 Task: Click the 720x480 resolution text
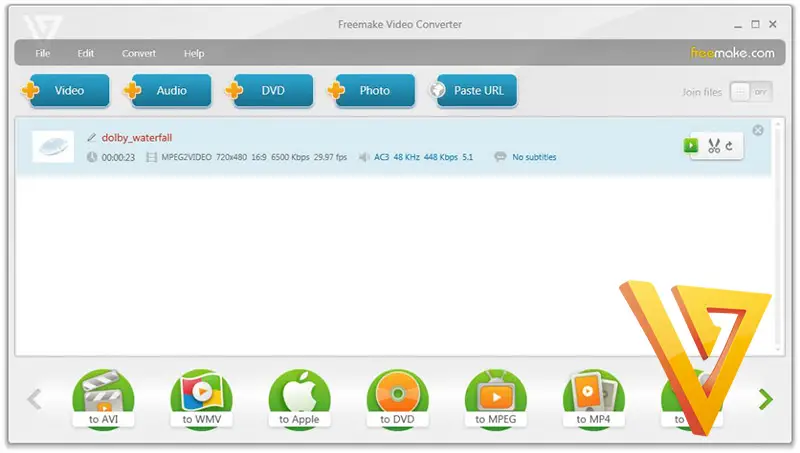[x=231, y=157]
